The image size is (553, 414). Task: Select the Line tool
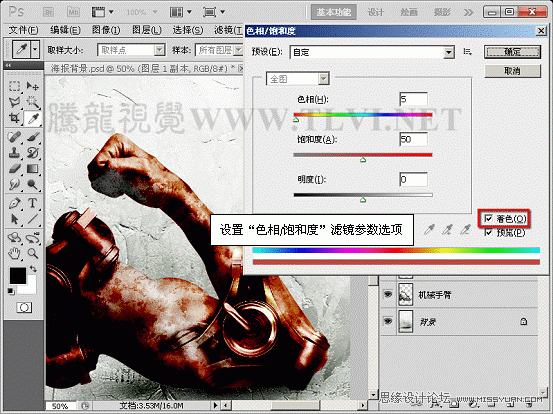click(33, 219)
